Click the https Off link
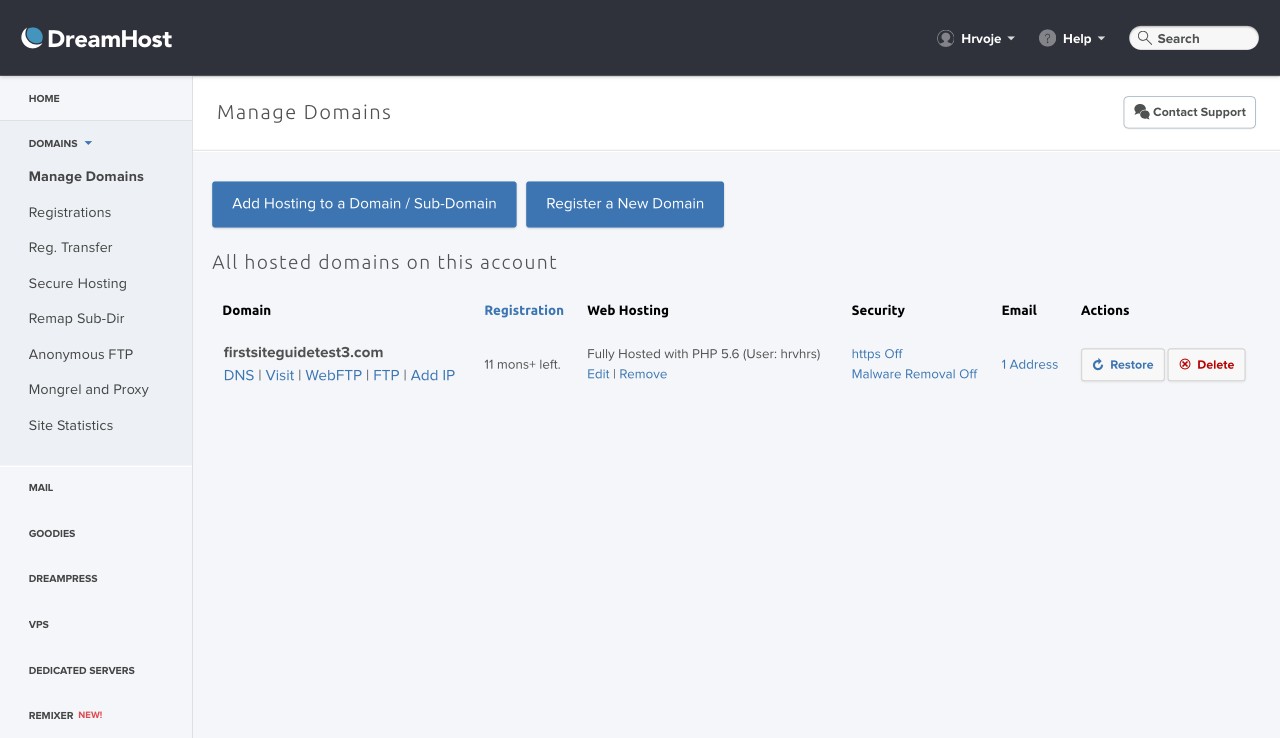 [877, 354]
